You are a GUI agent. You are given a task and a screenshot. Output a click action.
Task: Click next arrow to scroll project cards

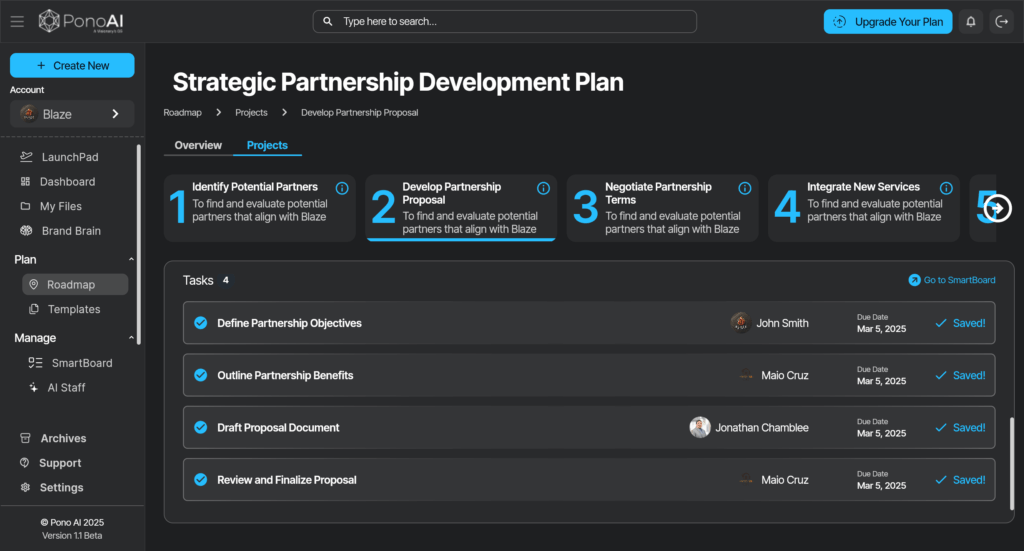(x=997, y=208)
